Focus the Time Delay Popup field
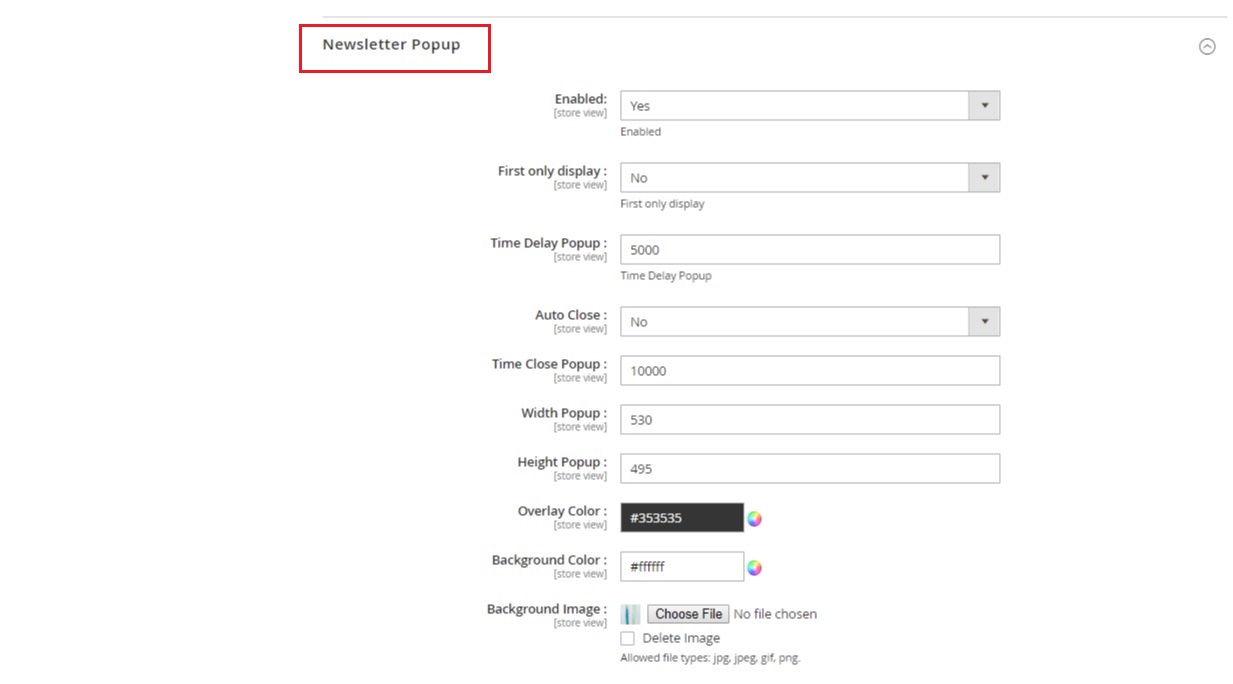Viewport: 1233px width, 684px height. coord(809,250)
